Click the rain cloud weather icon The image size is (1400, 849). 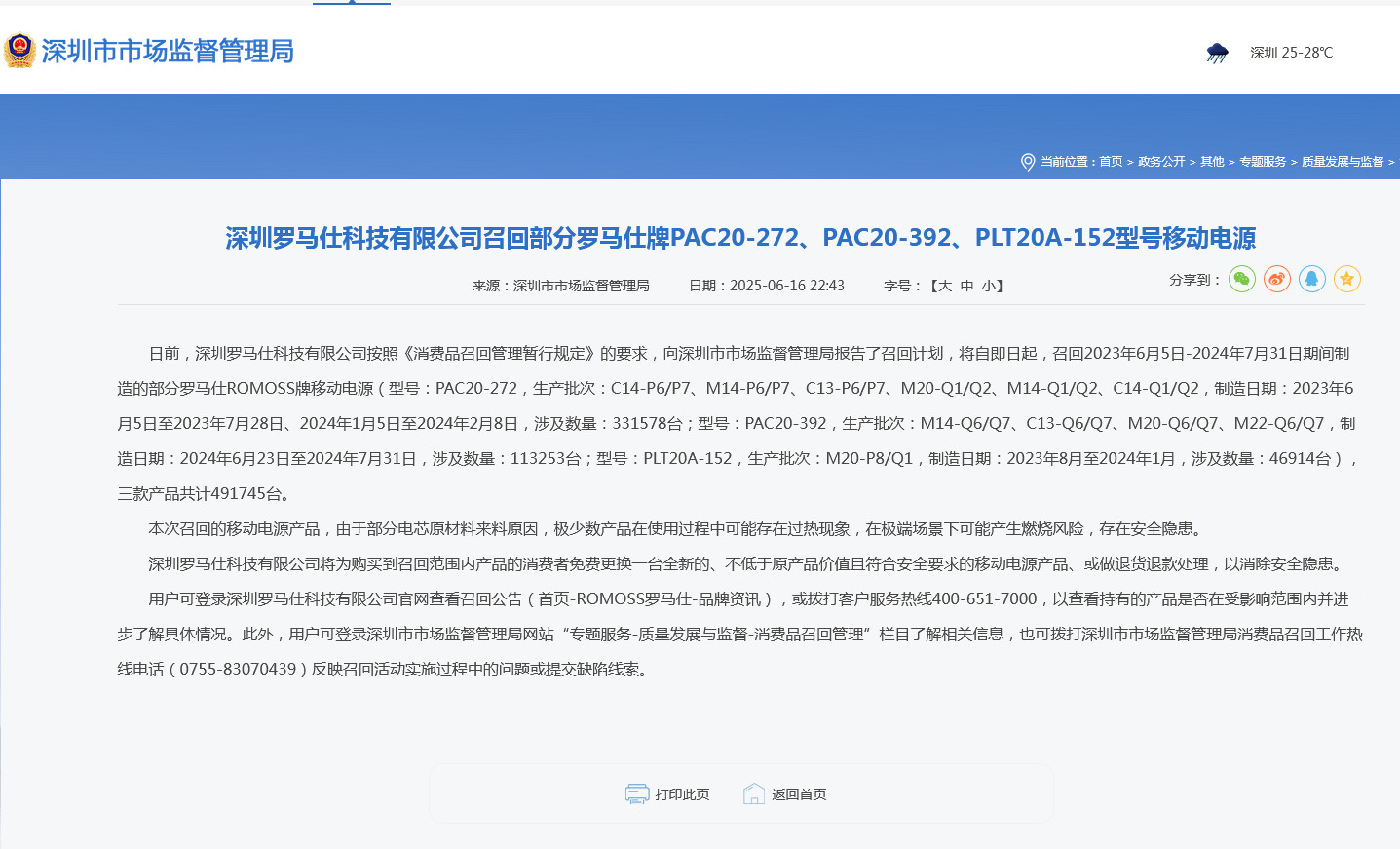1217,53
